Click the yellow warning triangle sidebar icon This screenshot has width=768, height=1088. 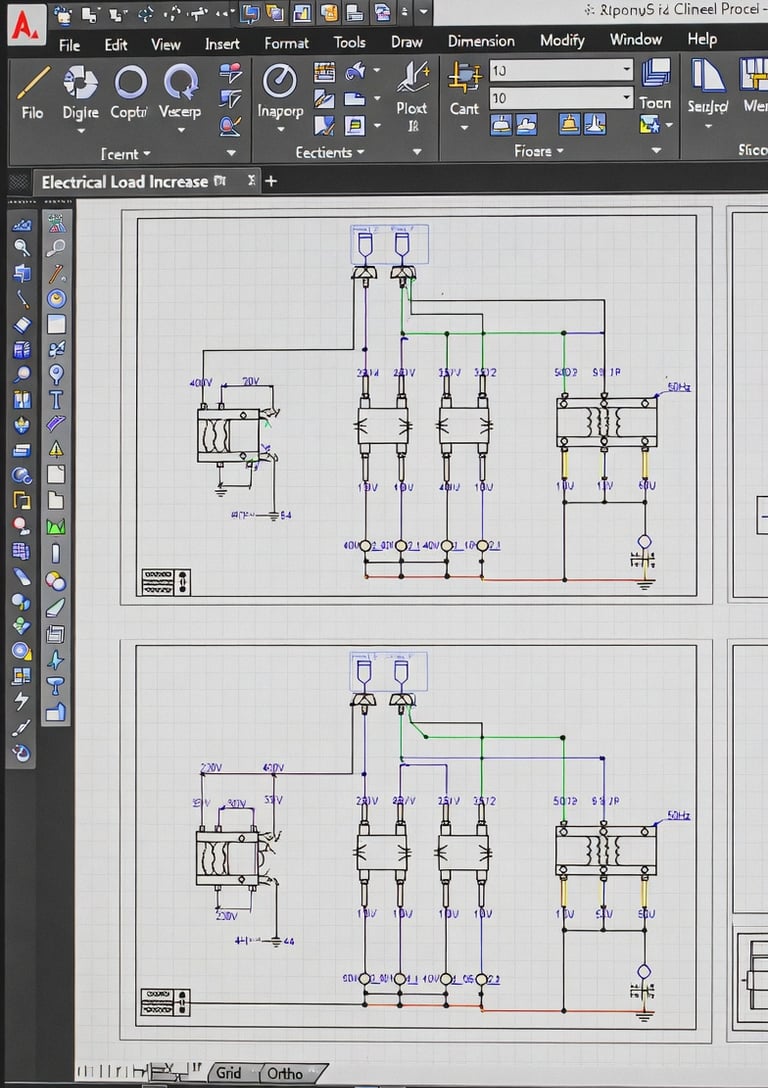56,449
